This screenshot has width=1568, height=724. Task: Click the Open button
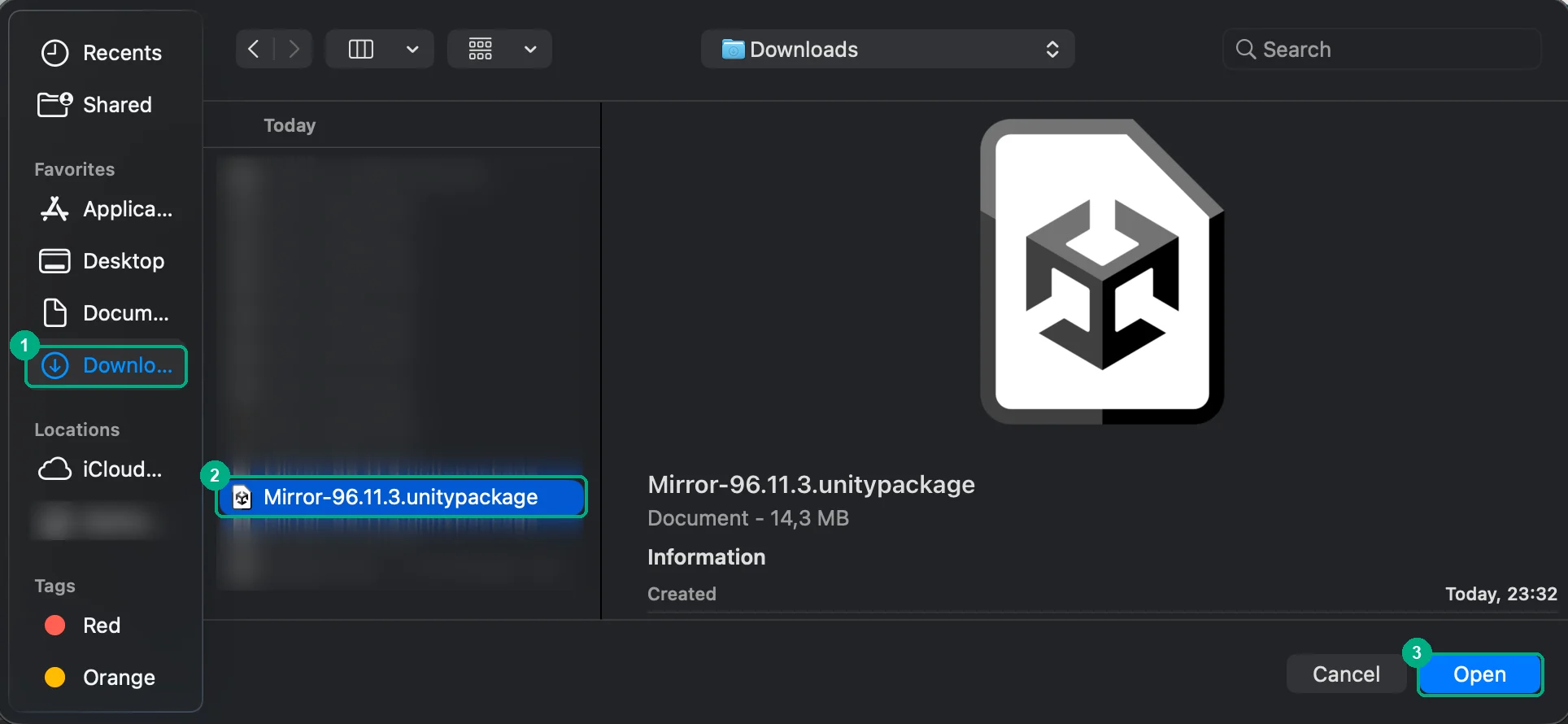[x=1480, y=674]
